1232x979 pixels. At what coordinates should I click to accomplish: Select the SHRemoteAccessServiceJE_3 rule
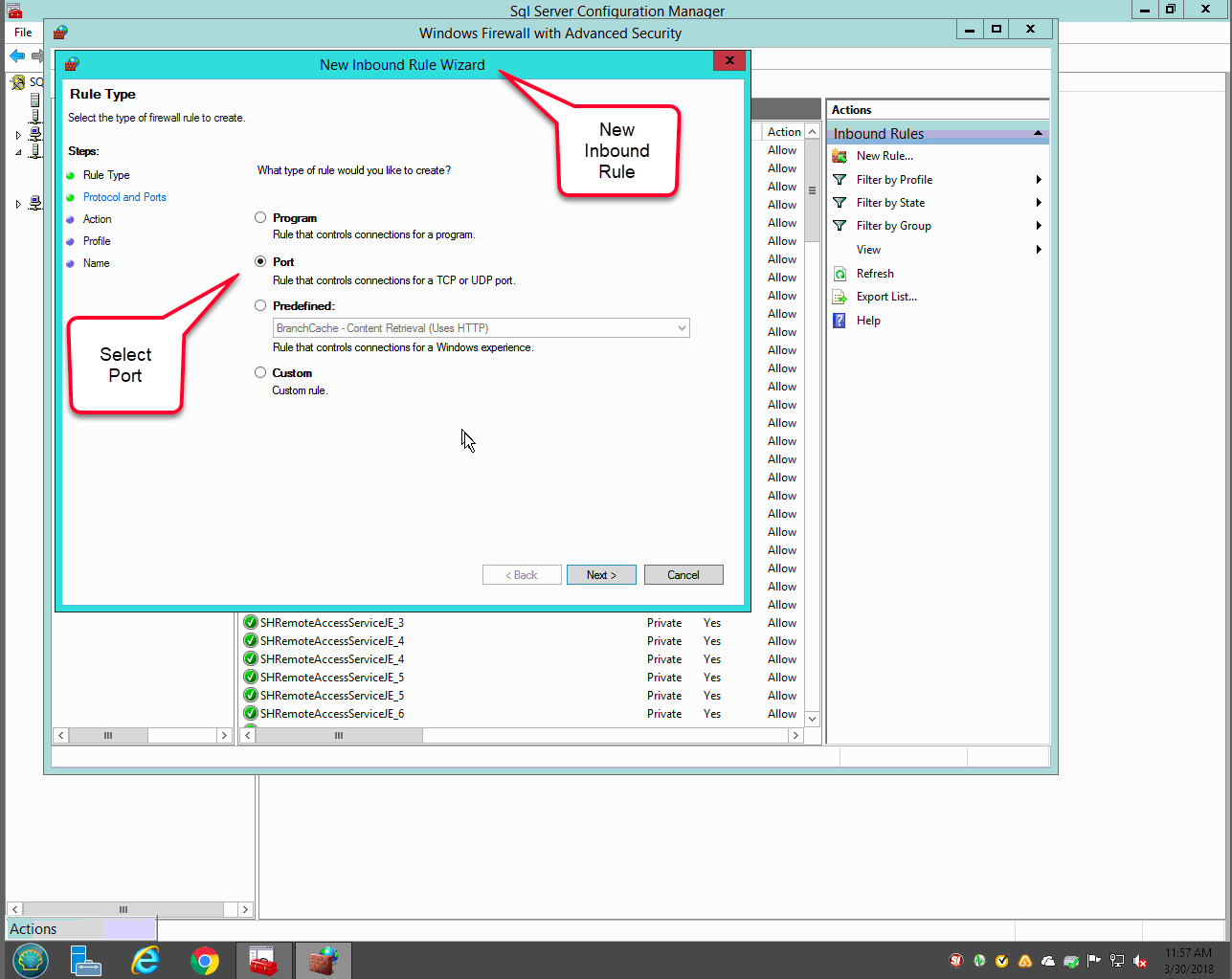pos(332,623)
